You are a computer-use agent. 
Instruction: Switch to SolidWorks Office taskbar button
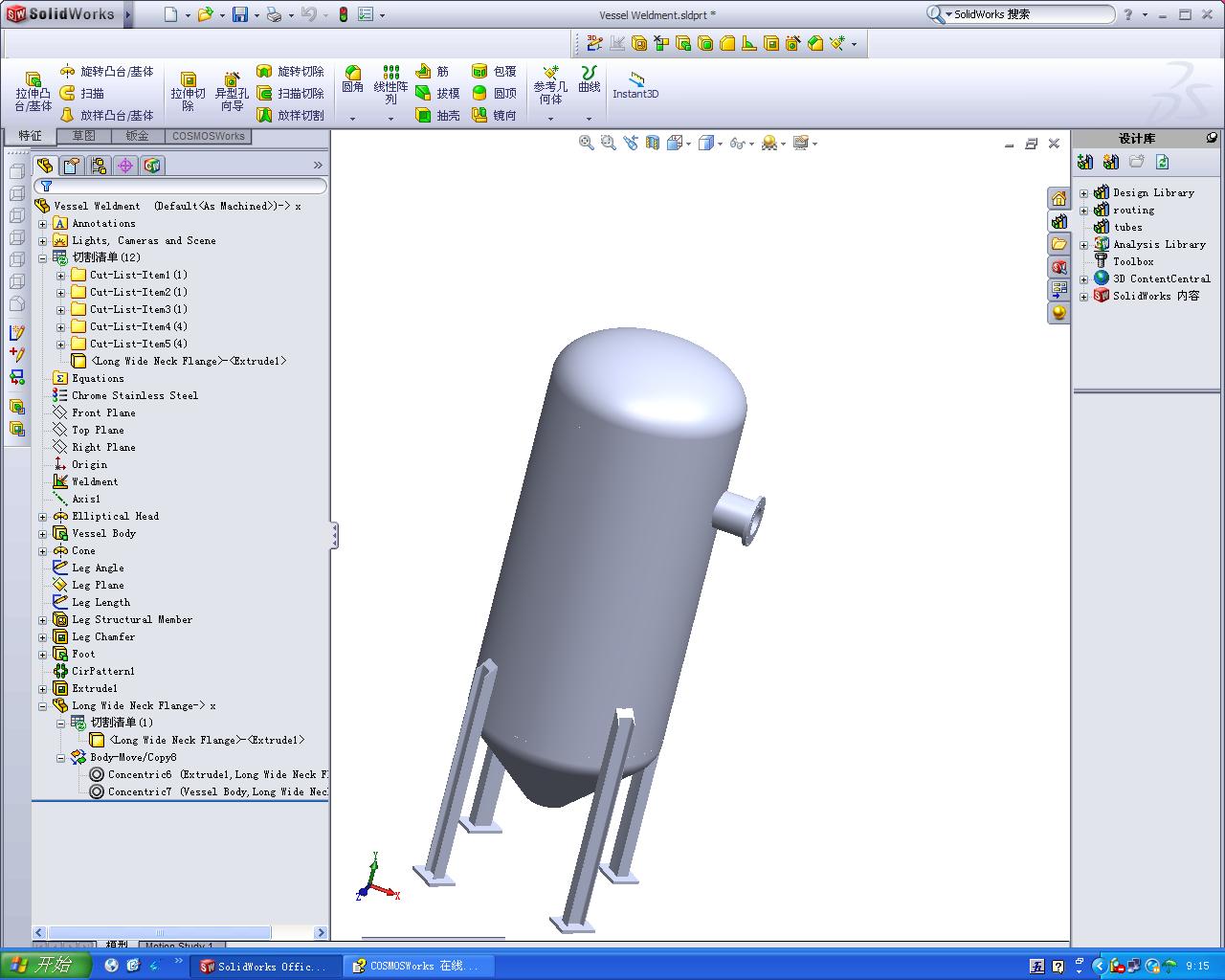264,967
